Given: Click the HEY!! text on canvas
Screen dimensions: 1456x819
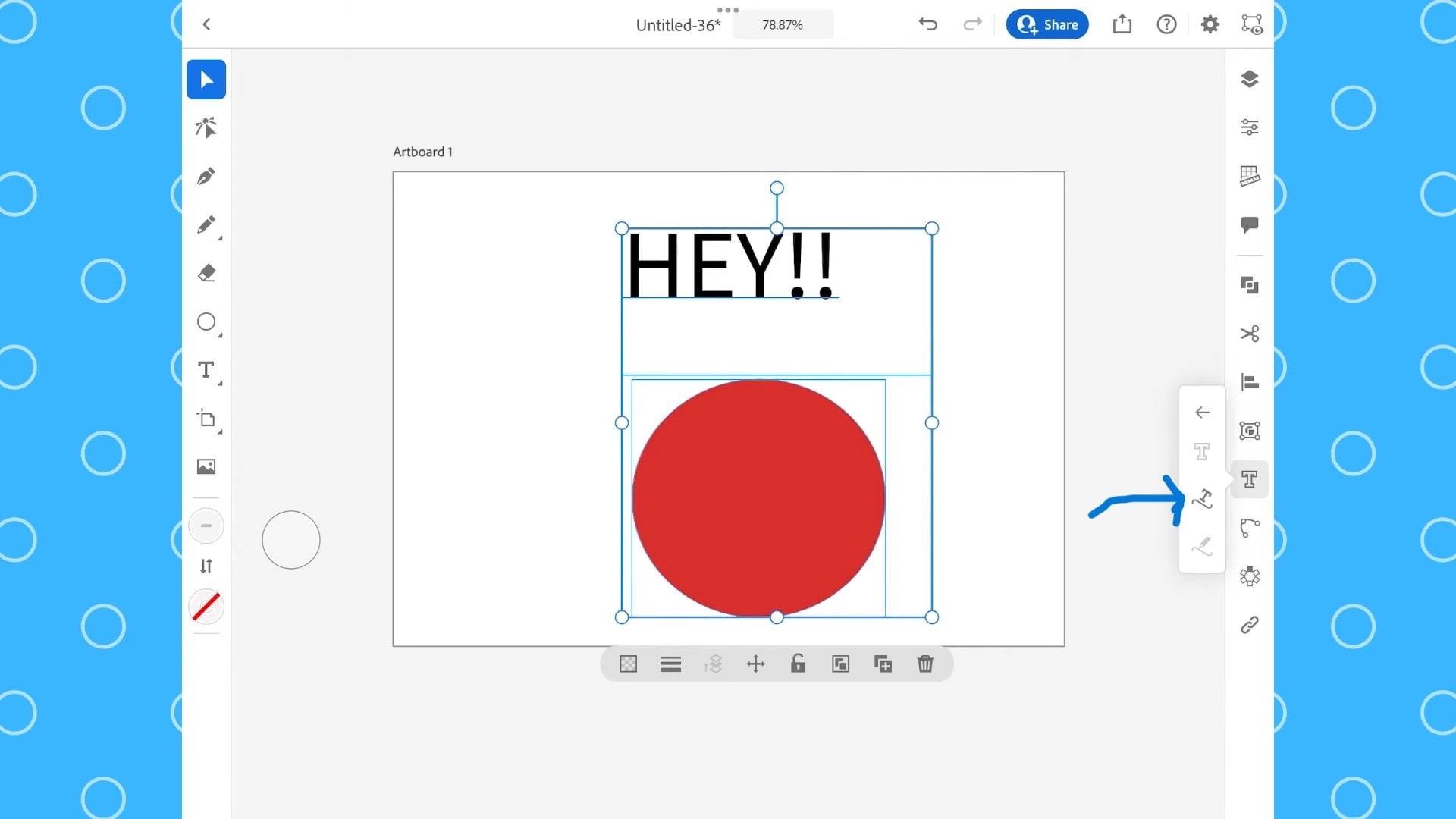Looking at the screenshot, I should click(x=731, y=265).
